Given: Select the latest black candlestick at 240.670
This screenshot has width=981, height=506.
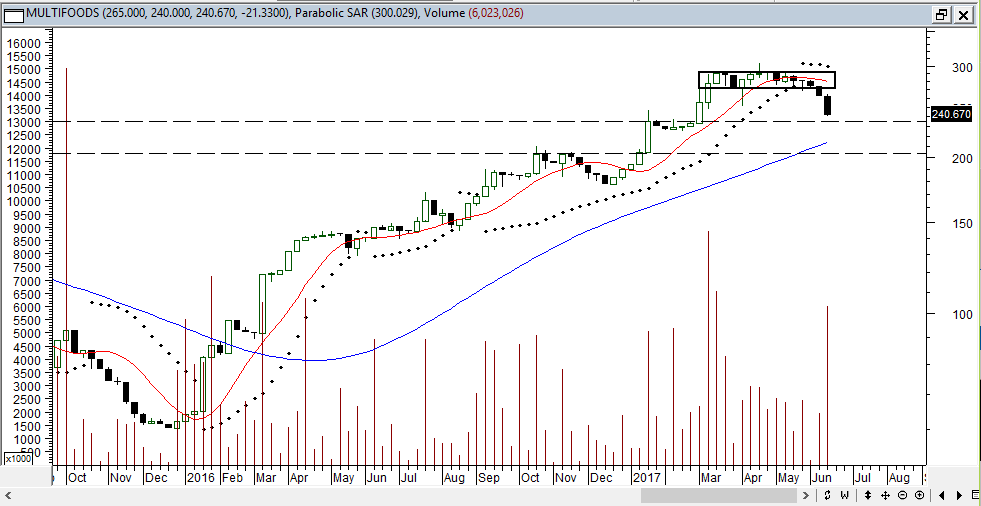Looking at the screenshot, I should (x=828, y=105).
